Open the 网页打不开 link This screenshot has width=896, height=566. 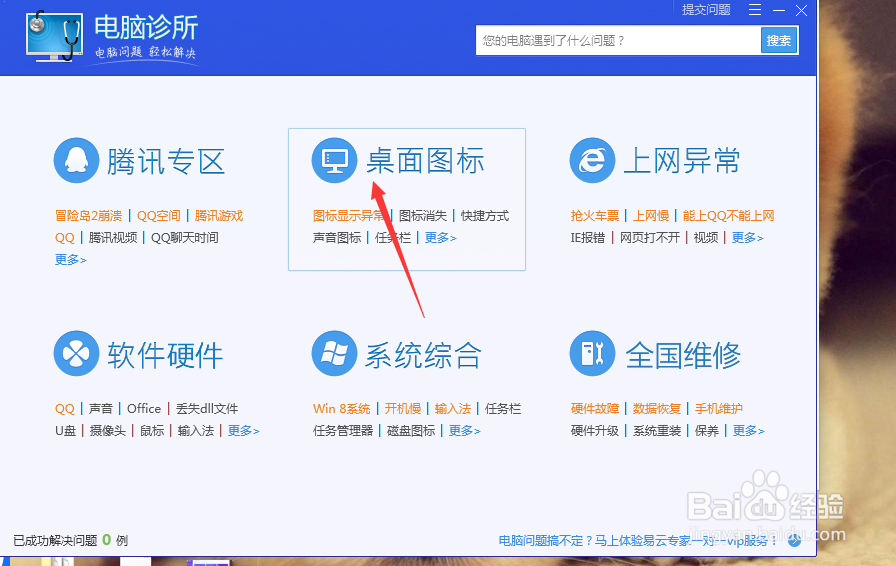coord(650,238)
